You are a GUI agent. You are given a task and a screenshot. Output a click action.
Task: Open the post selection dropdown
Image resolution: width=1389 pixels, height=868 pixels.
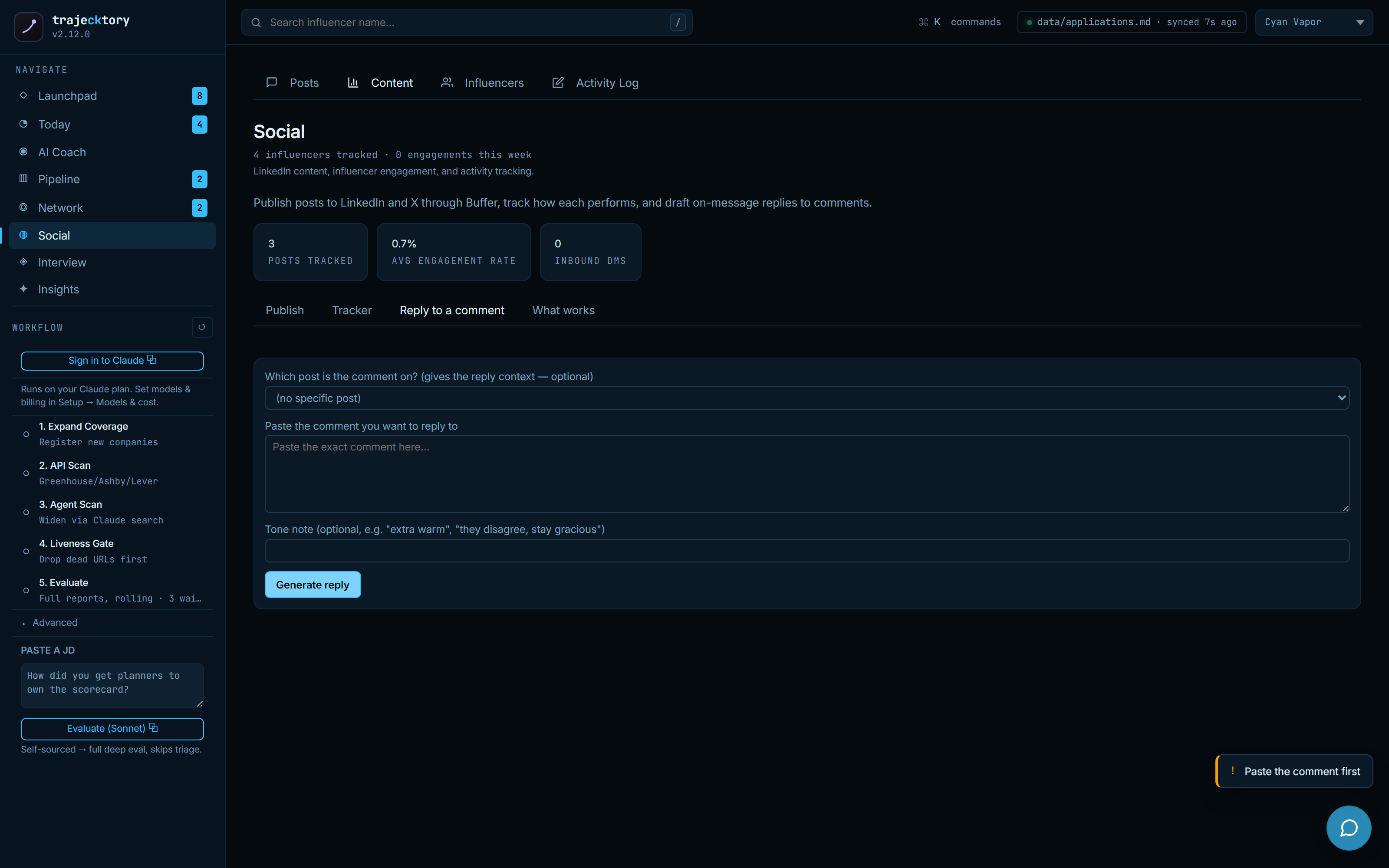[807, 398]
